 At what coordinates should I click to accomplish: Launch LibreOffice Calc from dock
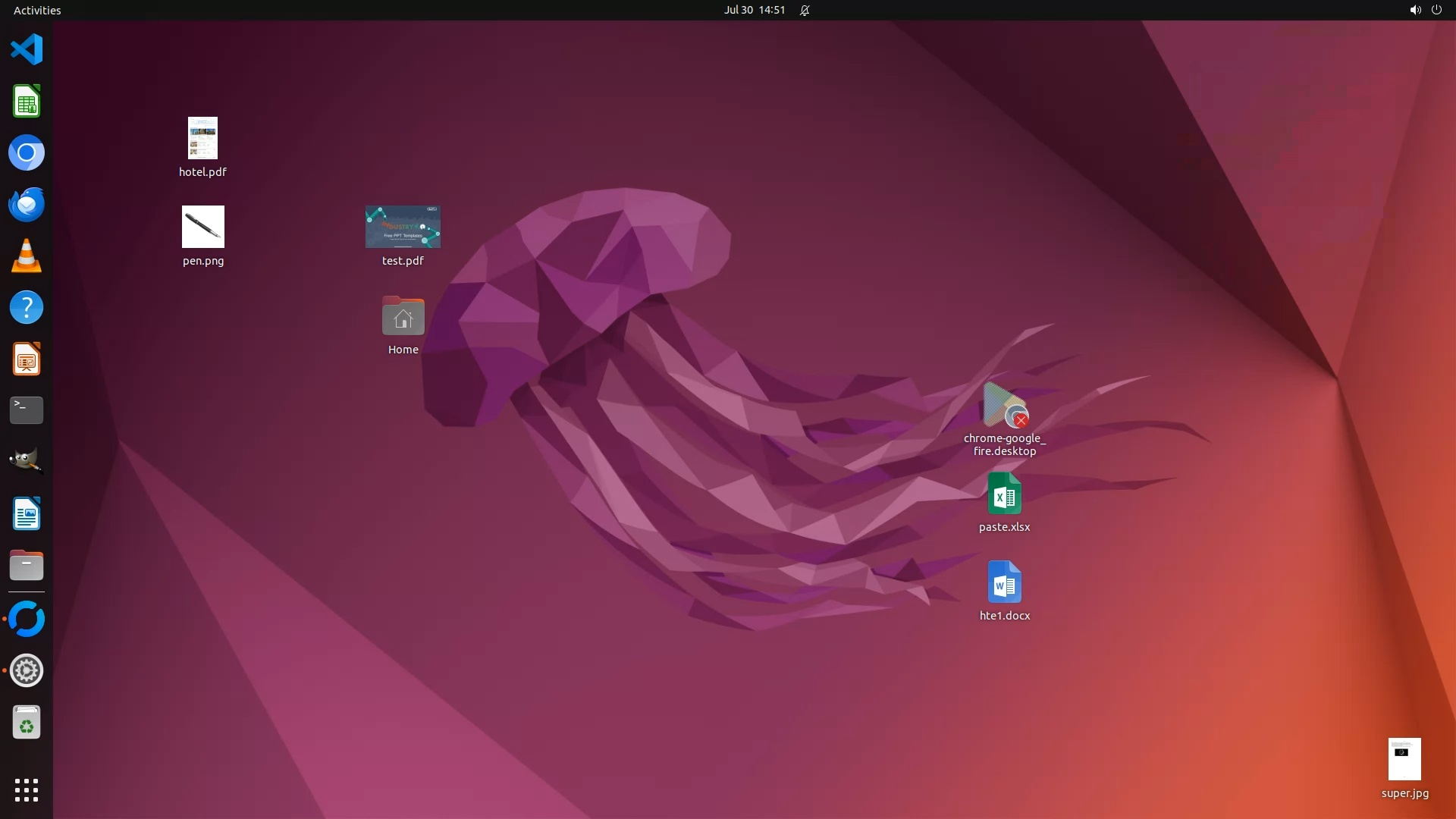[27, 102]
